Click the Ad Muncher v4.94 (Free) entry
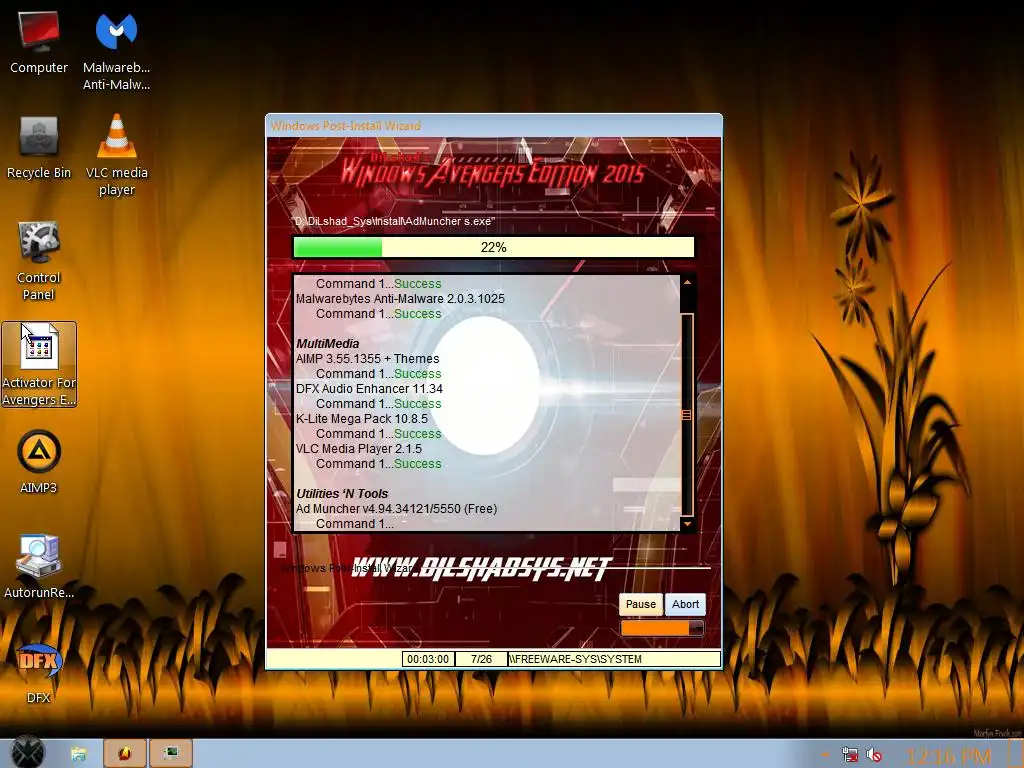The width and height of the screenshot is (1024, 768). tap(396, 509)
